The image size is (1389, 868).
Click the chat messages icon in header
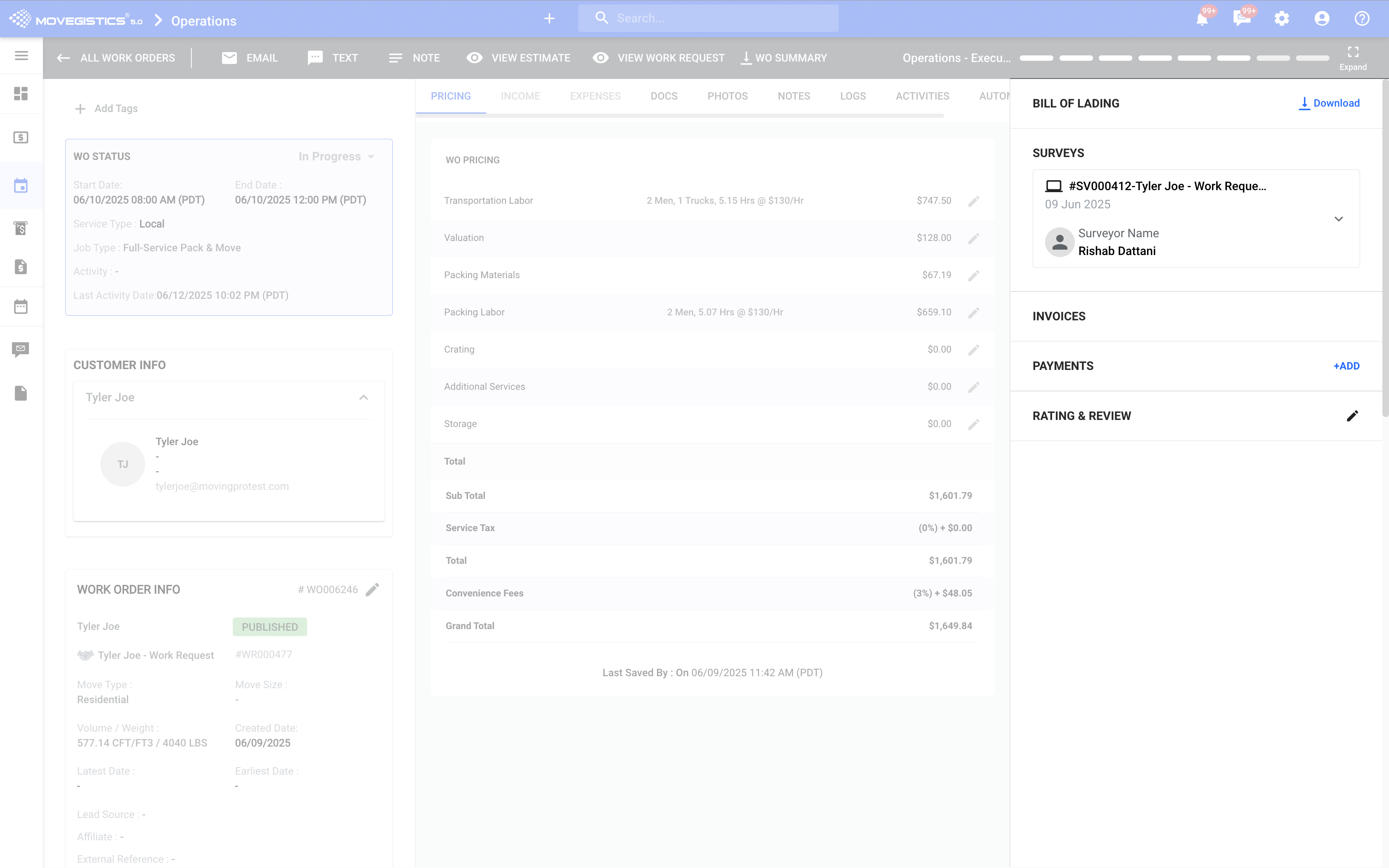click(x=1241, y=18)
